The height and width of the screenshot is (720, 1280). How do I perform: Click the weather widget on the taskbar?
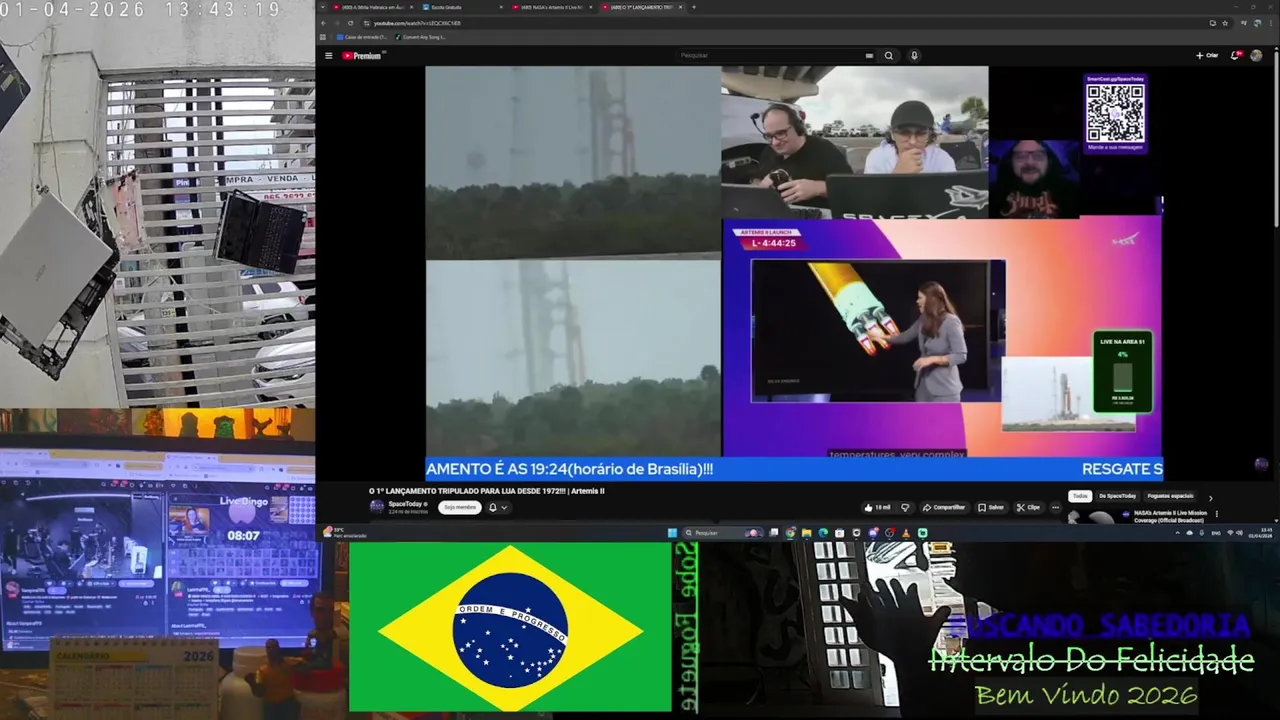(x=345, y=533)
